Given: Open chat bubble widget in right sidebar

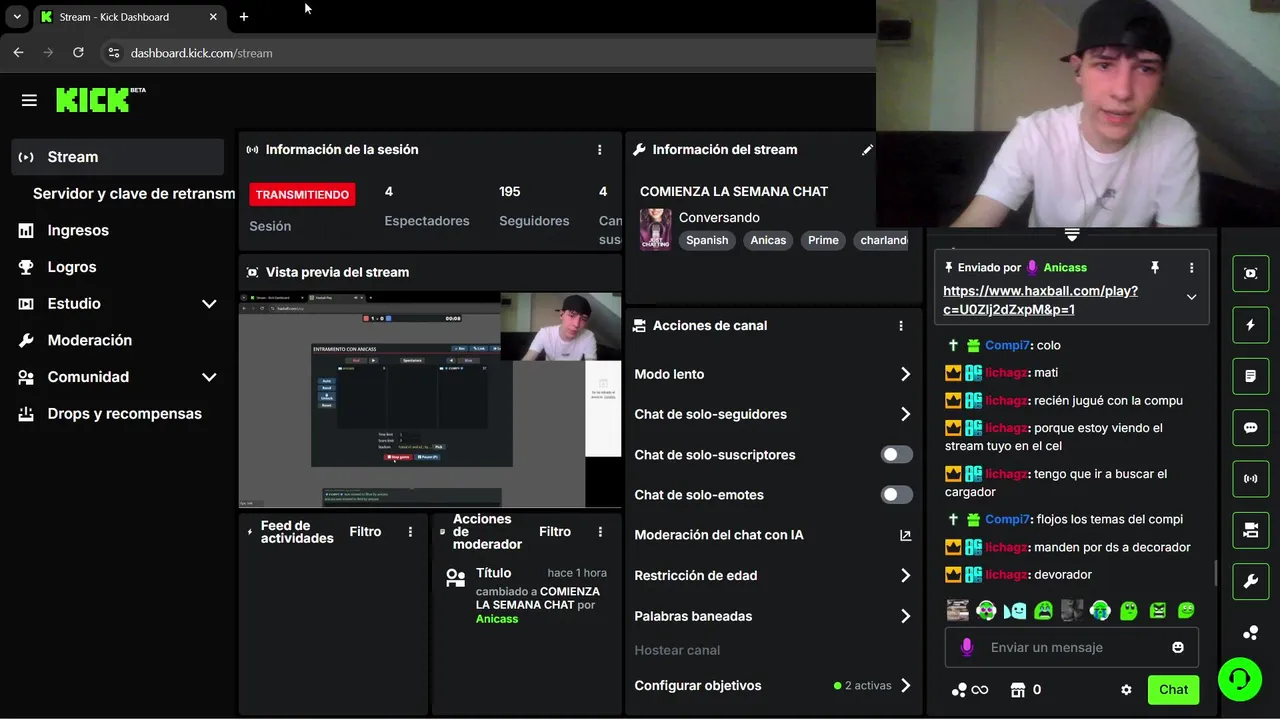Looking at the screenshot, I should tap(1250, 428).
